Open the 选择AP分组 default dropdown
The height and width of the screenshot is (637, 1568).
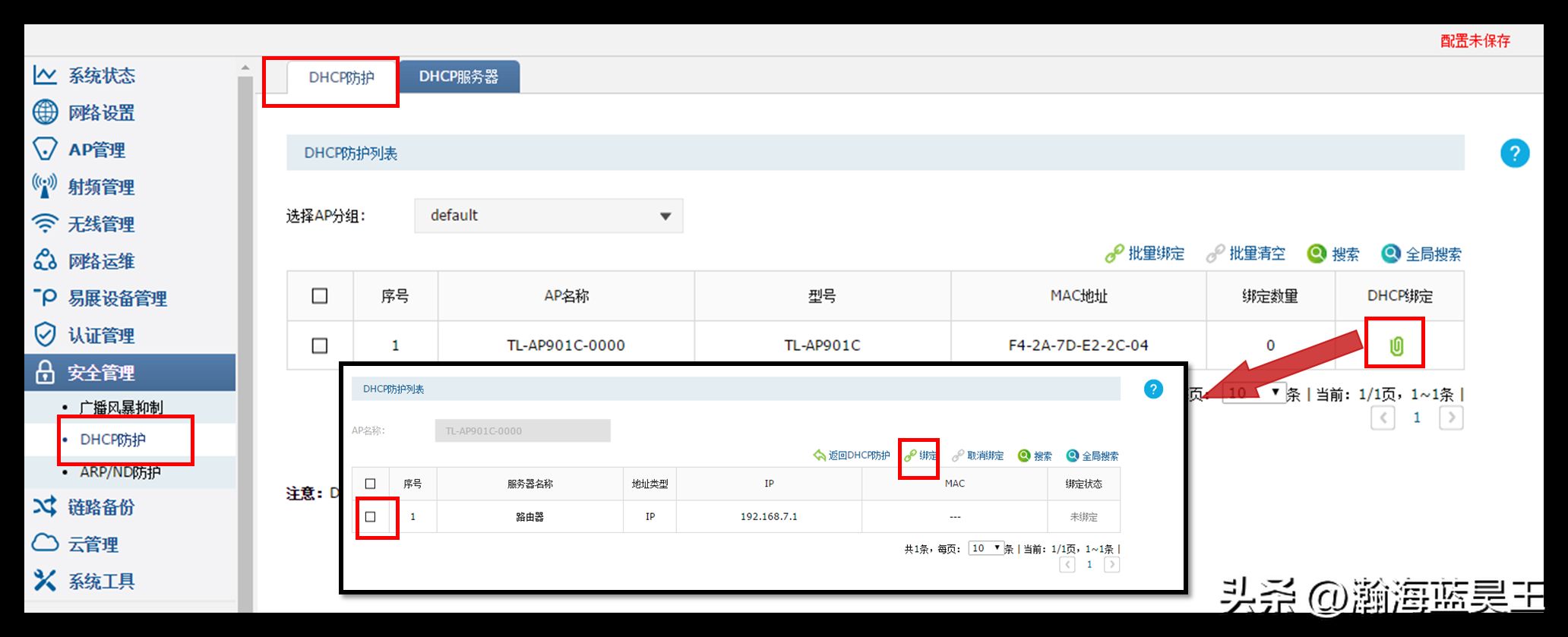point(548,216)
